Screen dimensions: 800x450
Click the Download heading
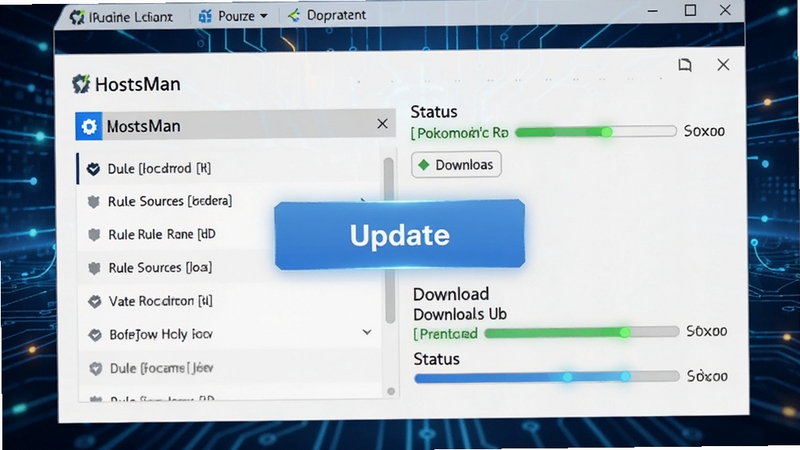[451, 294]
